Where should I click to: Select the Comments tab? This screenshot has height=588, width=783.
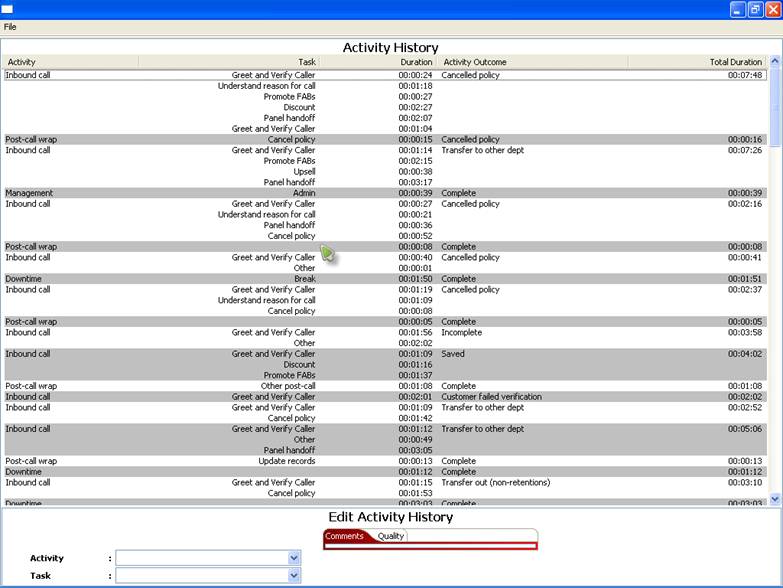344,536
